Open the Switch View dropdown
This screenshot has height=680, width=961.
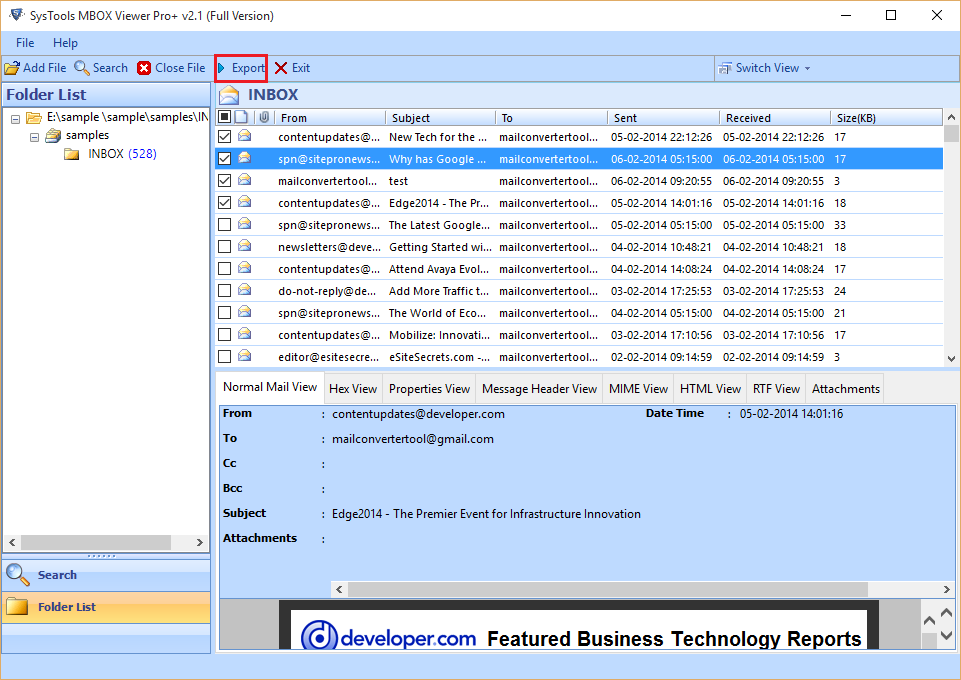[x=764, y=68]
